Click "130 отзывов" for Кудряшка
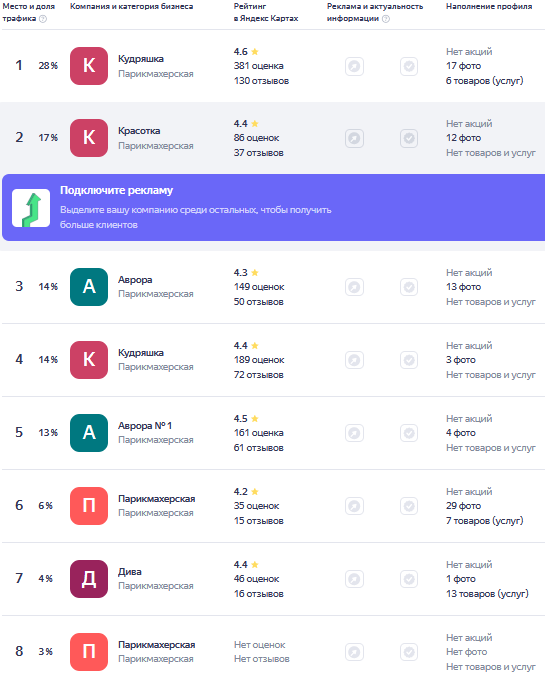Image resolution: width=545 pixels, height=675 pixels. 261,81
